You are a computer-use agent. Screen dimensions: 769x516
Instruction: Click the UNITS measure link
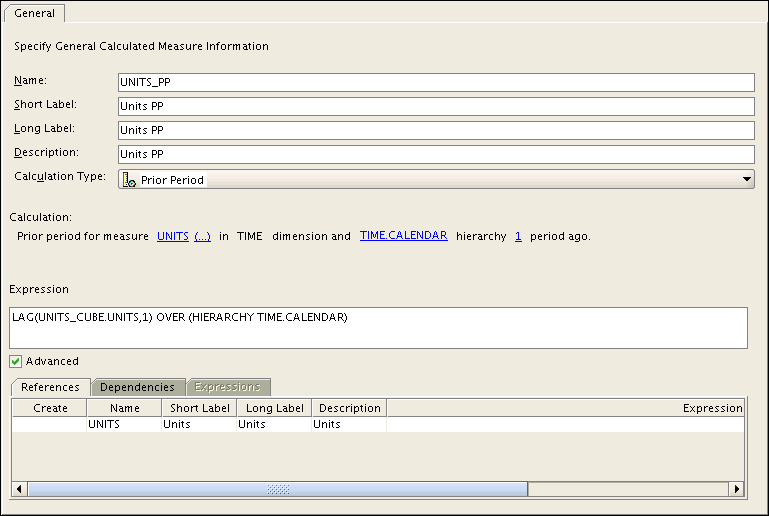(x=173, y=236)
